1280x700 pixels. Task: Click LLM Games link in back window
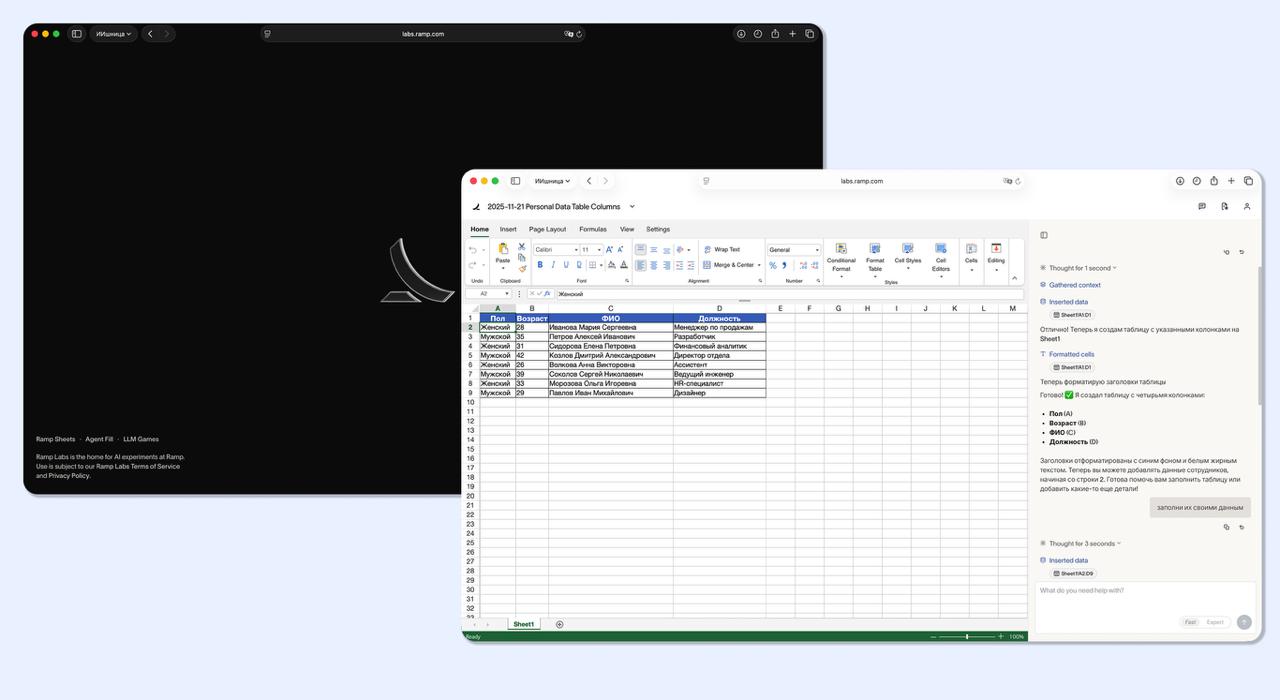coord(141,439)
